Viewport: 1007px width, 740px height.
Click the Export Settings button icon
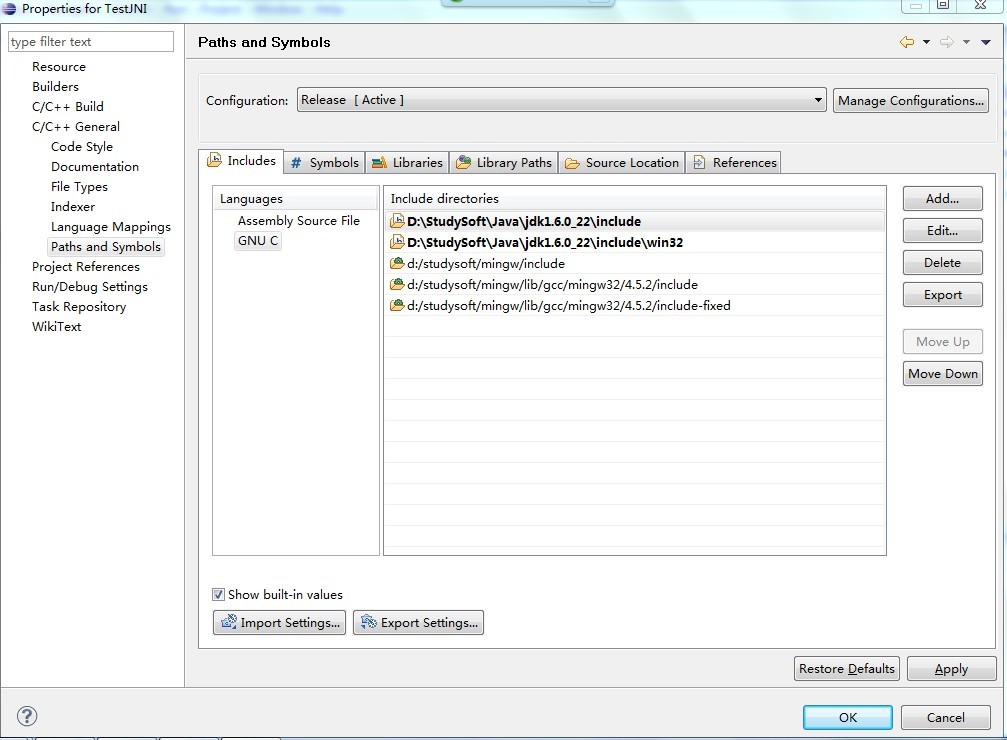click(369, 622)
